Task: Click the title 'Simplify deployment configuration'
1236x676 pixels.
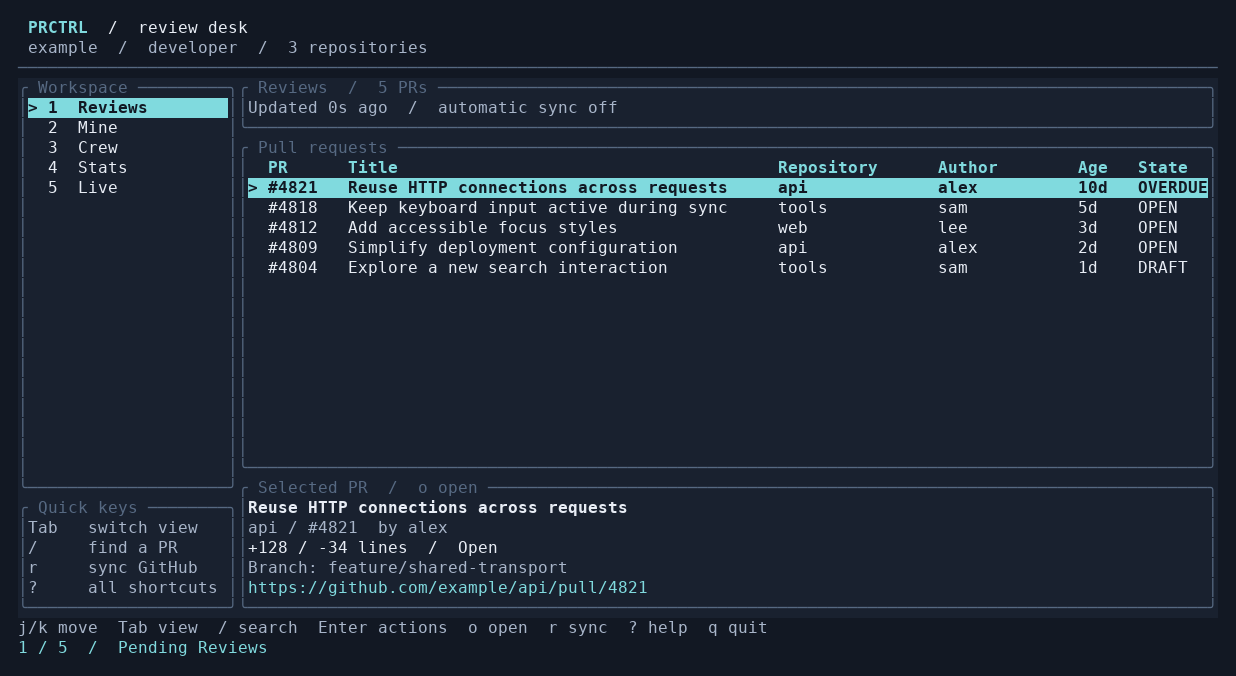Action: click(513, 248)
